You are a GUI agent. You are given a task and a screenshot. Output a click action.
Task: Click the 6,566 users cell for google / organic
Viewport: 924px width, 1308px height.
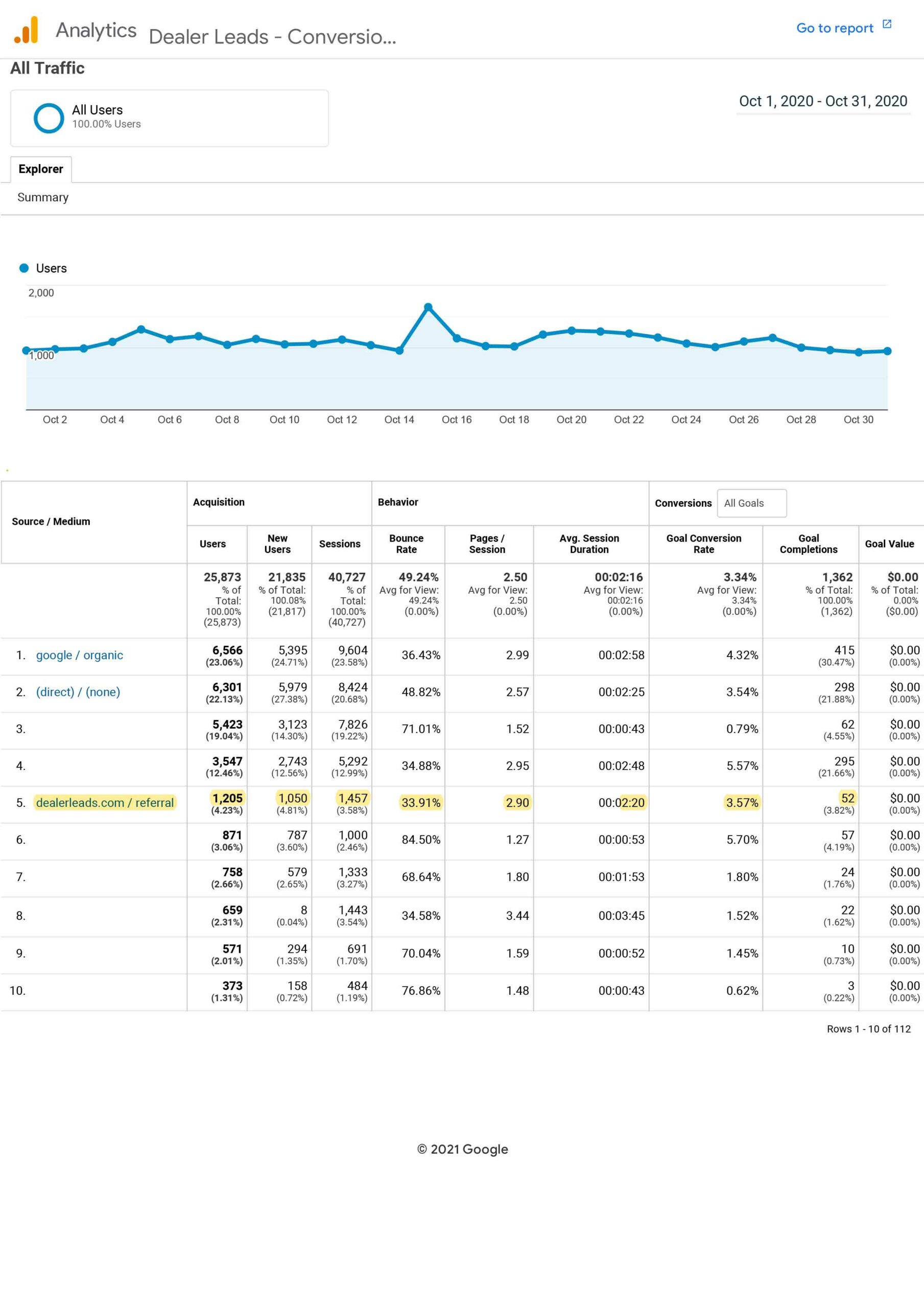pos(227,650)
